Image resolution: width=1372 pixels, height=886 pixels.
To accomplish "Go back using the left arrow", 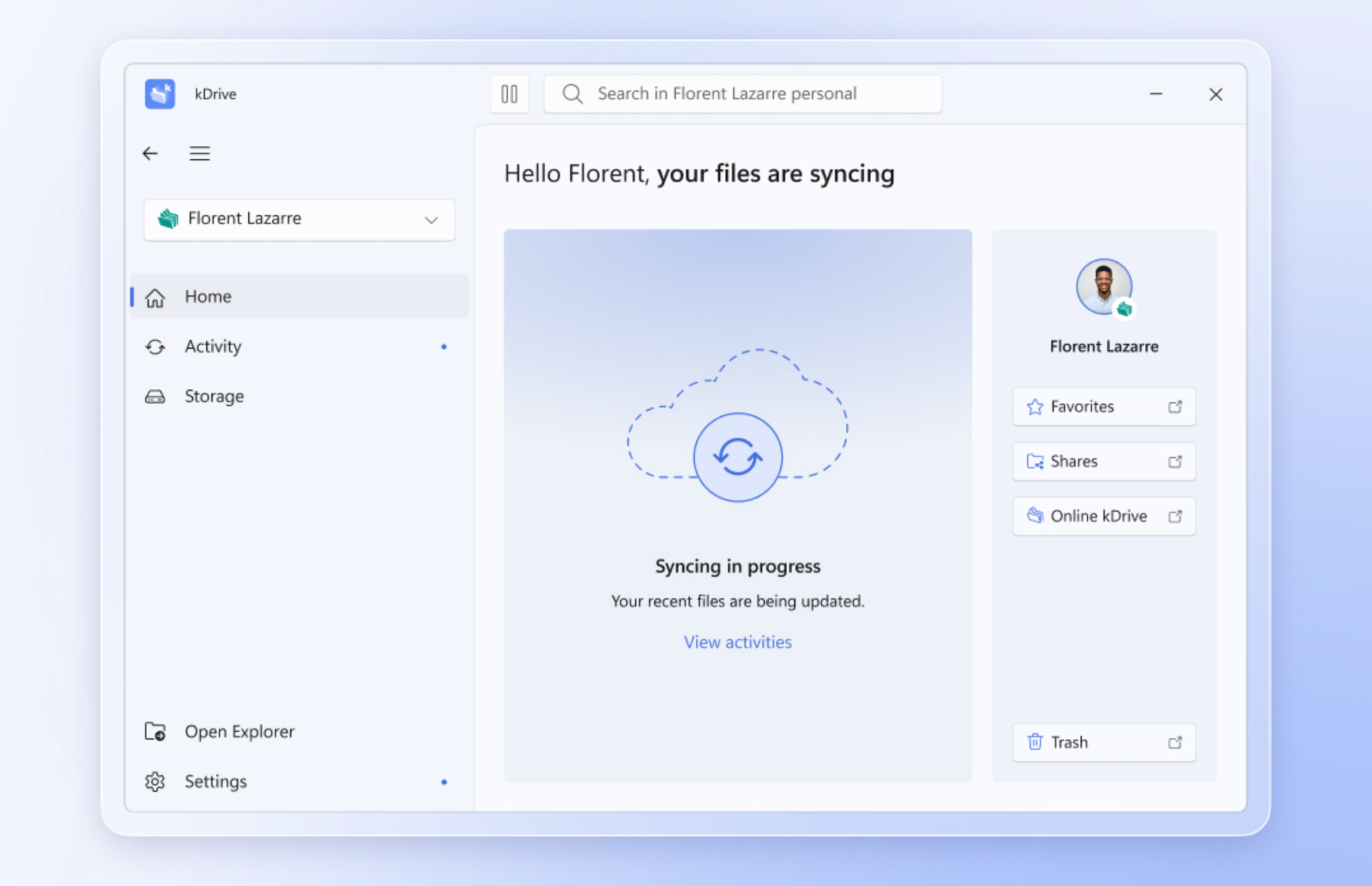I will [150, 153].
